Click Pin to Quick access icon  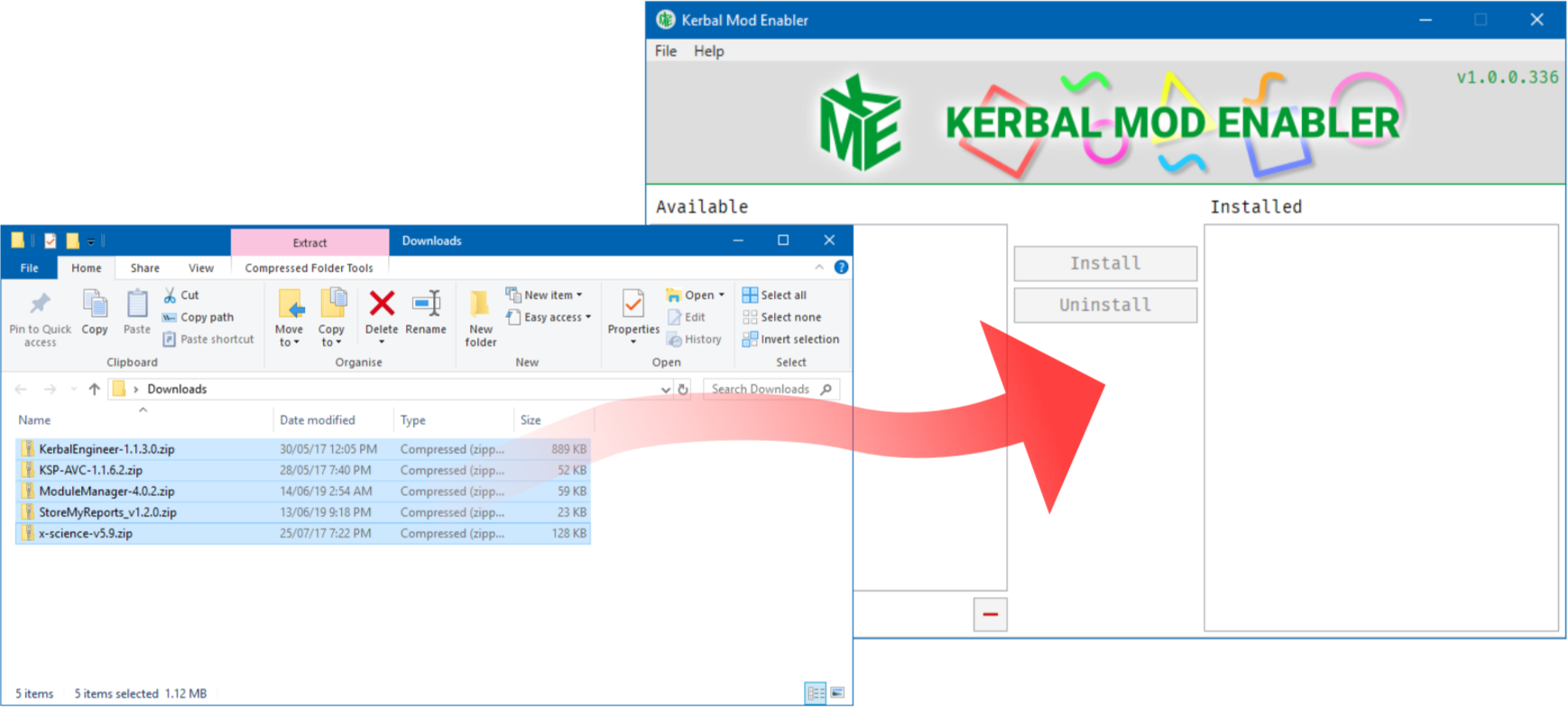[40, 305]
